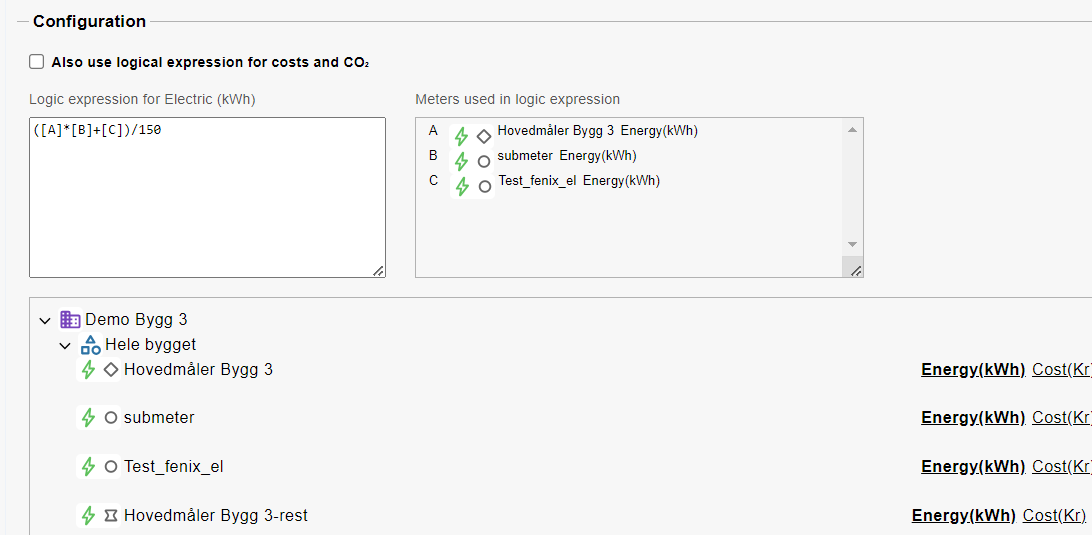Viewport: 1092px width, 535px height.
Task: Select Energy(kWh) link for Hovedmåler Bygg 3
Action: (x=973, y=370)
